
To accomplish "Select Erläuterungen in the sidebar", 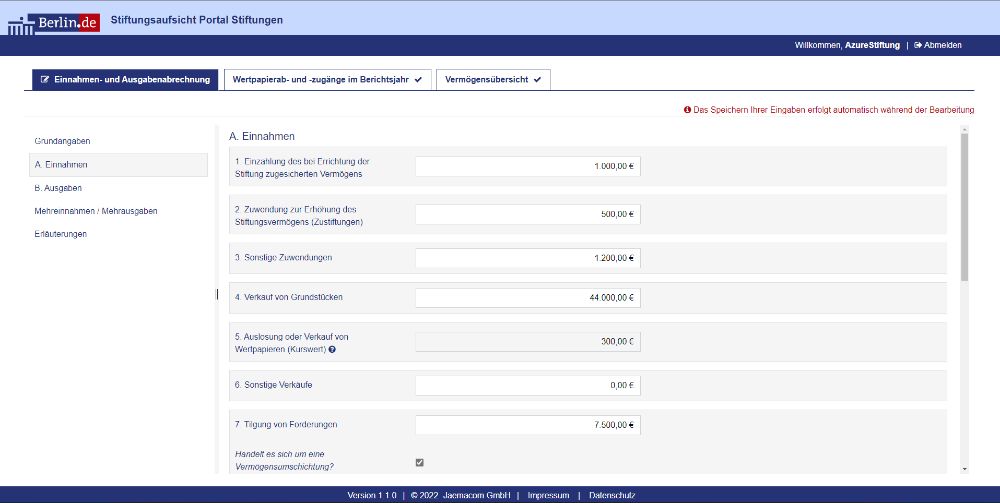I will coord(61,234).
